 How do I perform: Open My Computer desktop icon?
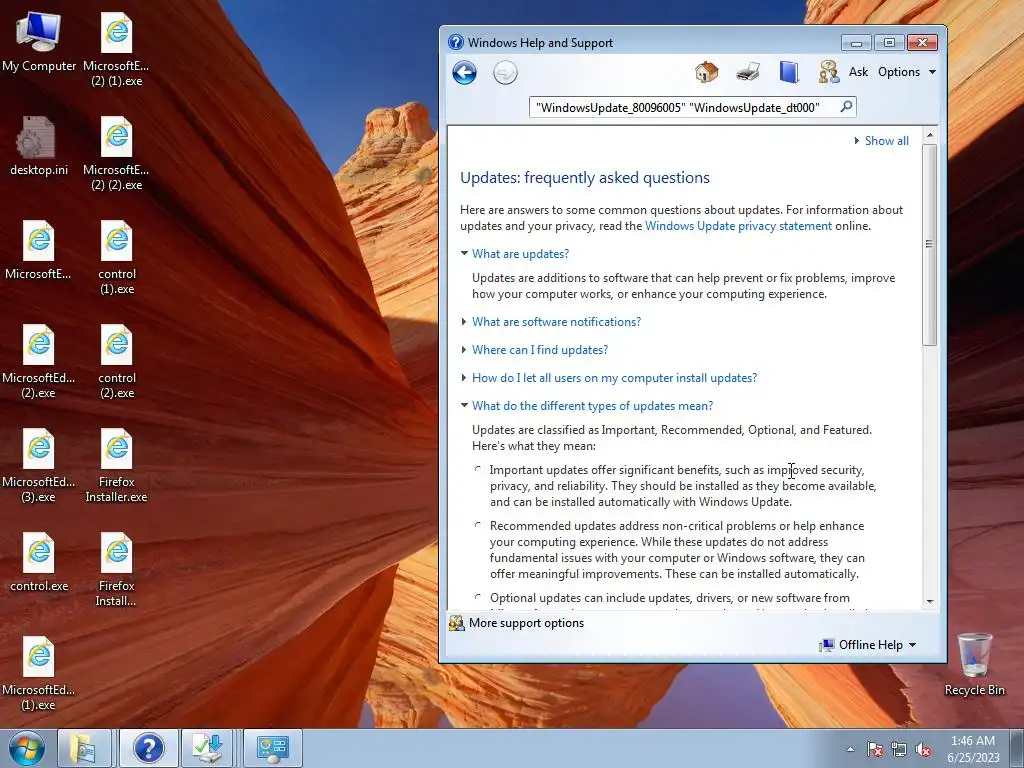coord(39,42)
